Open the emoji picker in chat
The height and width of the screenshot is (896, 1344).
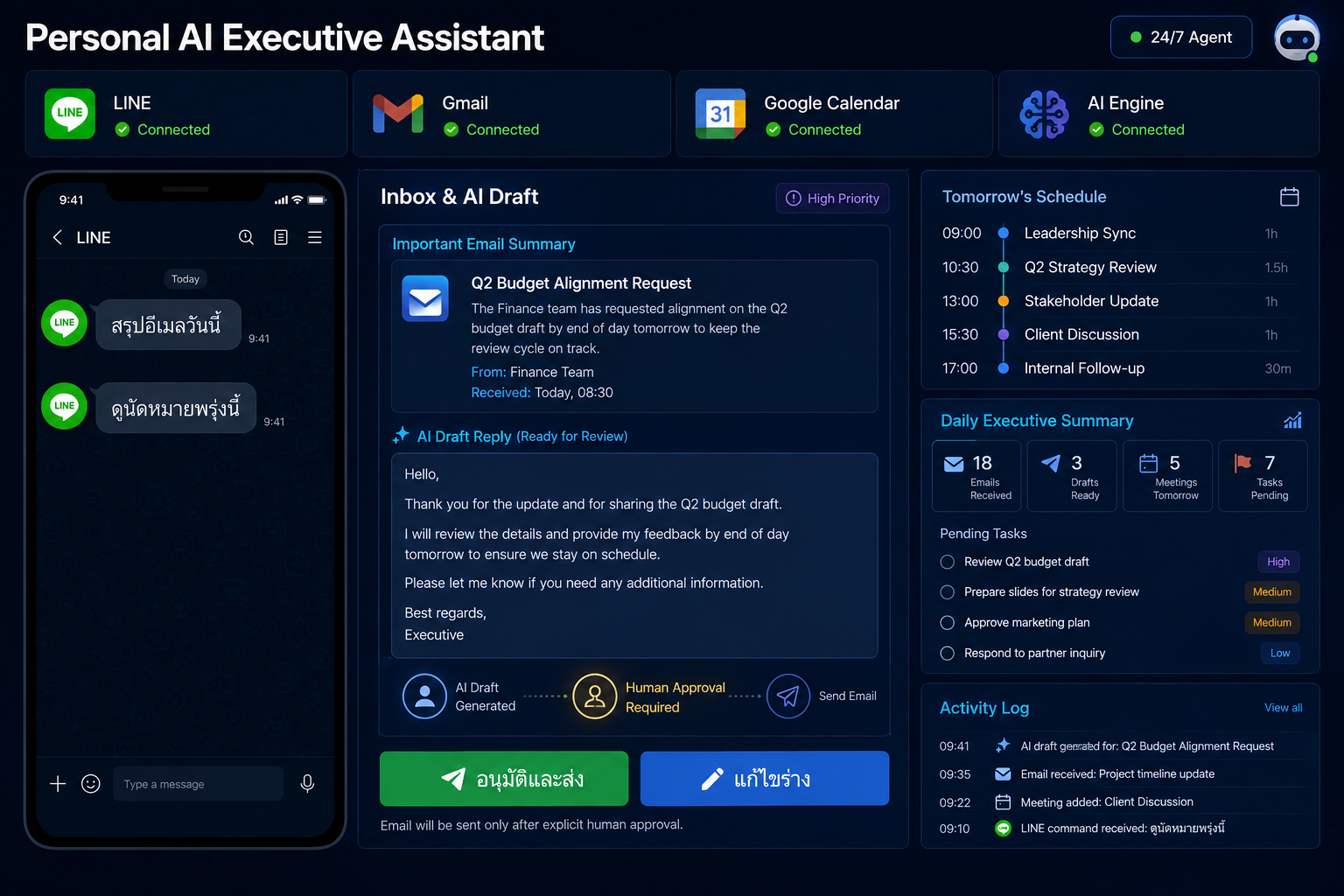[x=91, y=783]
